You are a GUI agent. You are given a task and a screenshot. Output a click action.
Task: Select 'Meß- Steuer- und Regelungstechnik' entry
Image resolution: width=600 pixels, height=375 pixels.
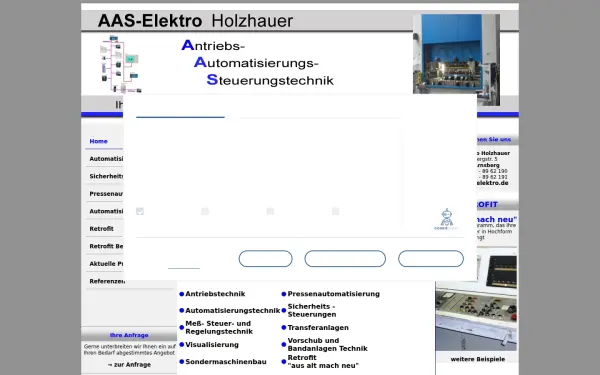[219, 328]
